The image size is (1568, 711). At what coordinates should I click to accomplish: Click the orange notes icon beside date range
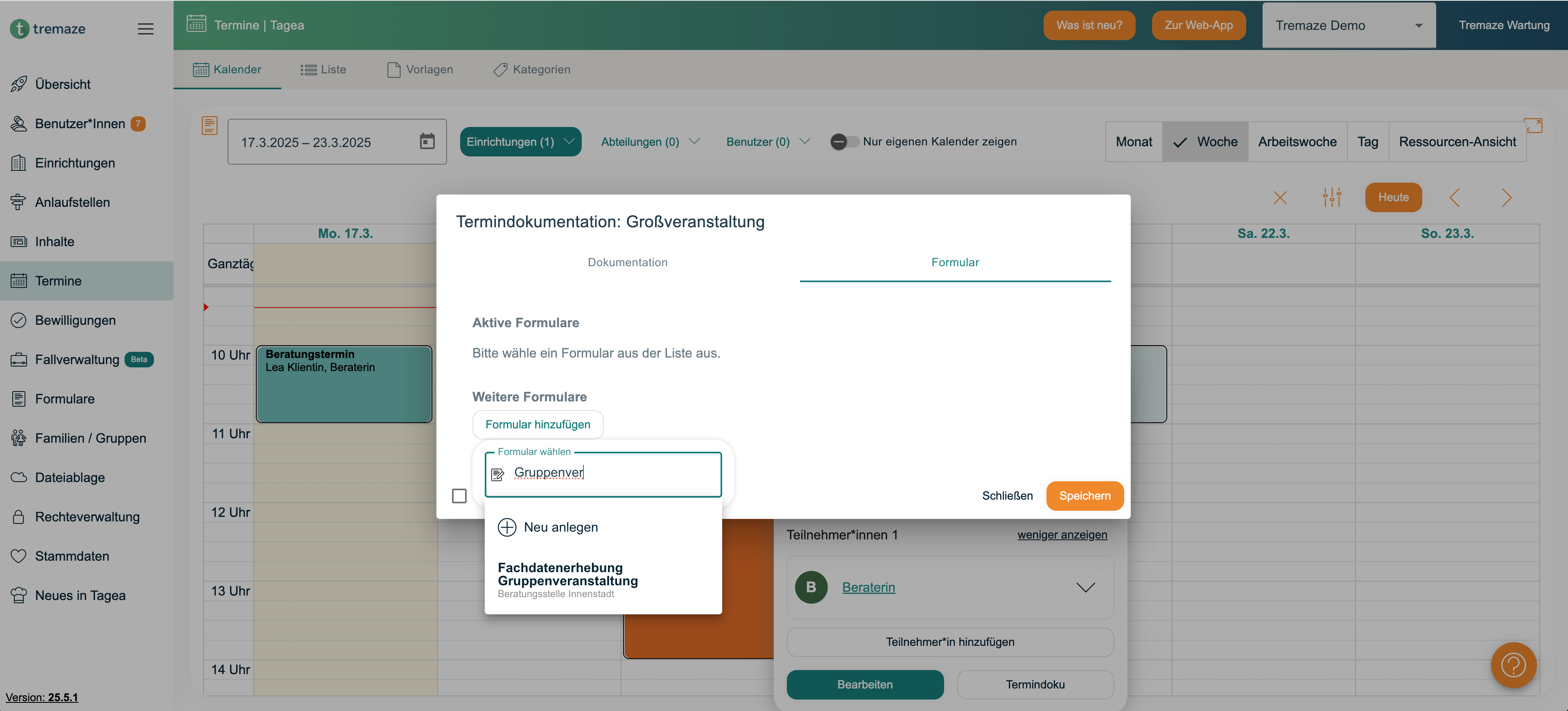[209, 125]
